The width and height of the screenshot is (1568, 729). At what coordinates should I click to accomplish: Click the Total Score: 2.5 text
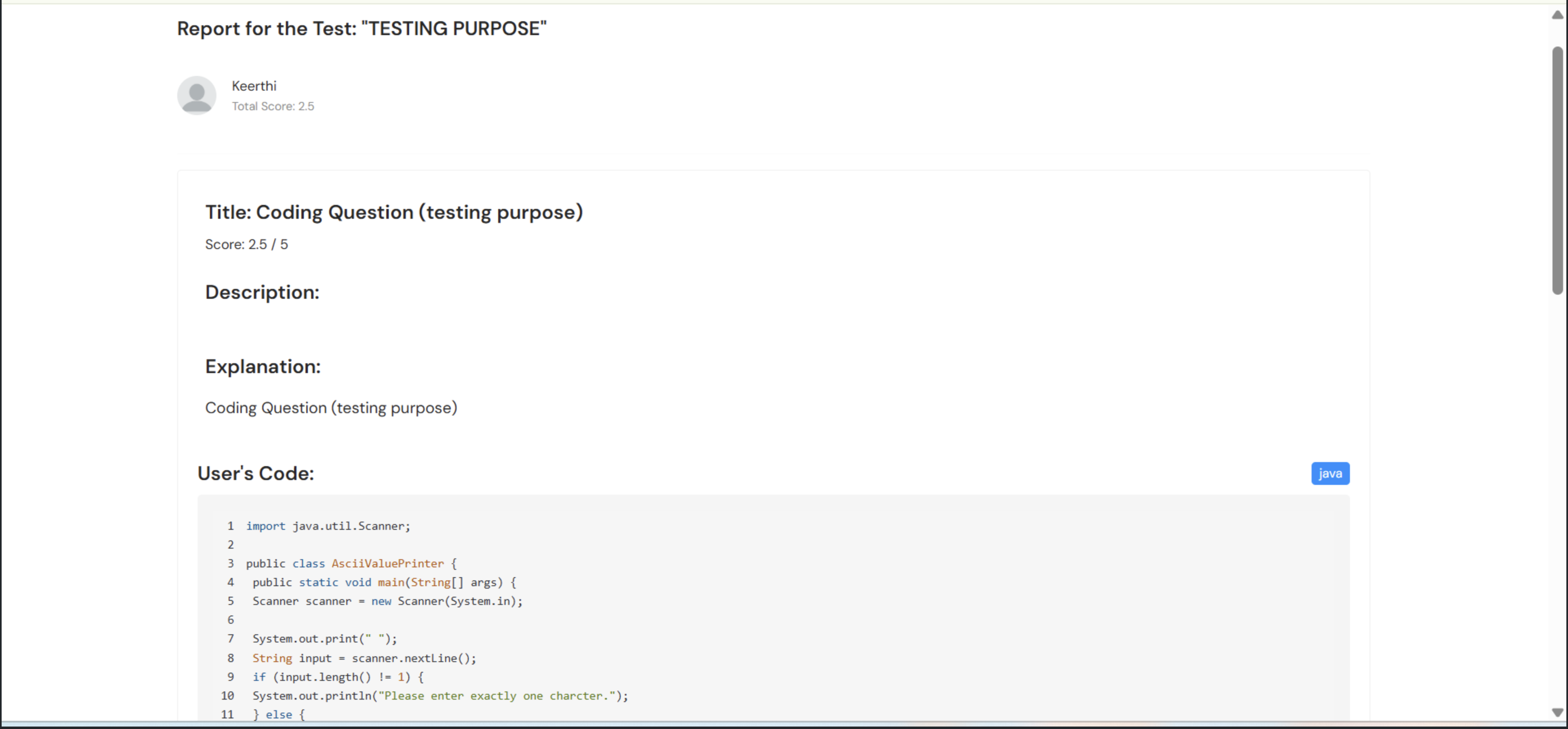273,106
